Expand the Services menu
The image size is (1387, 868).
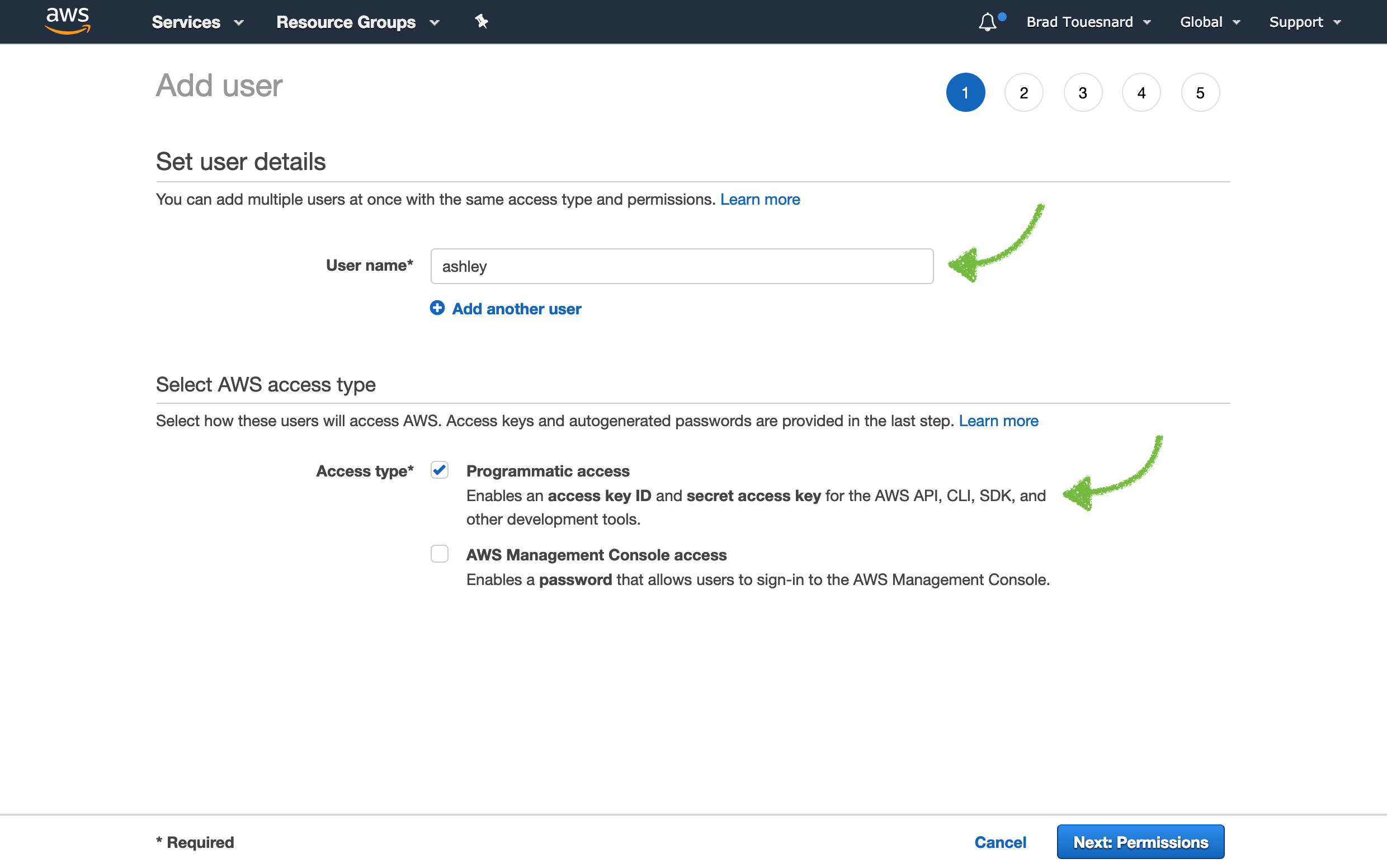(198, 22)
